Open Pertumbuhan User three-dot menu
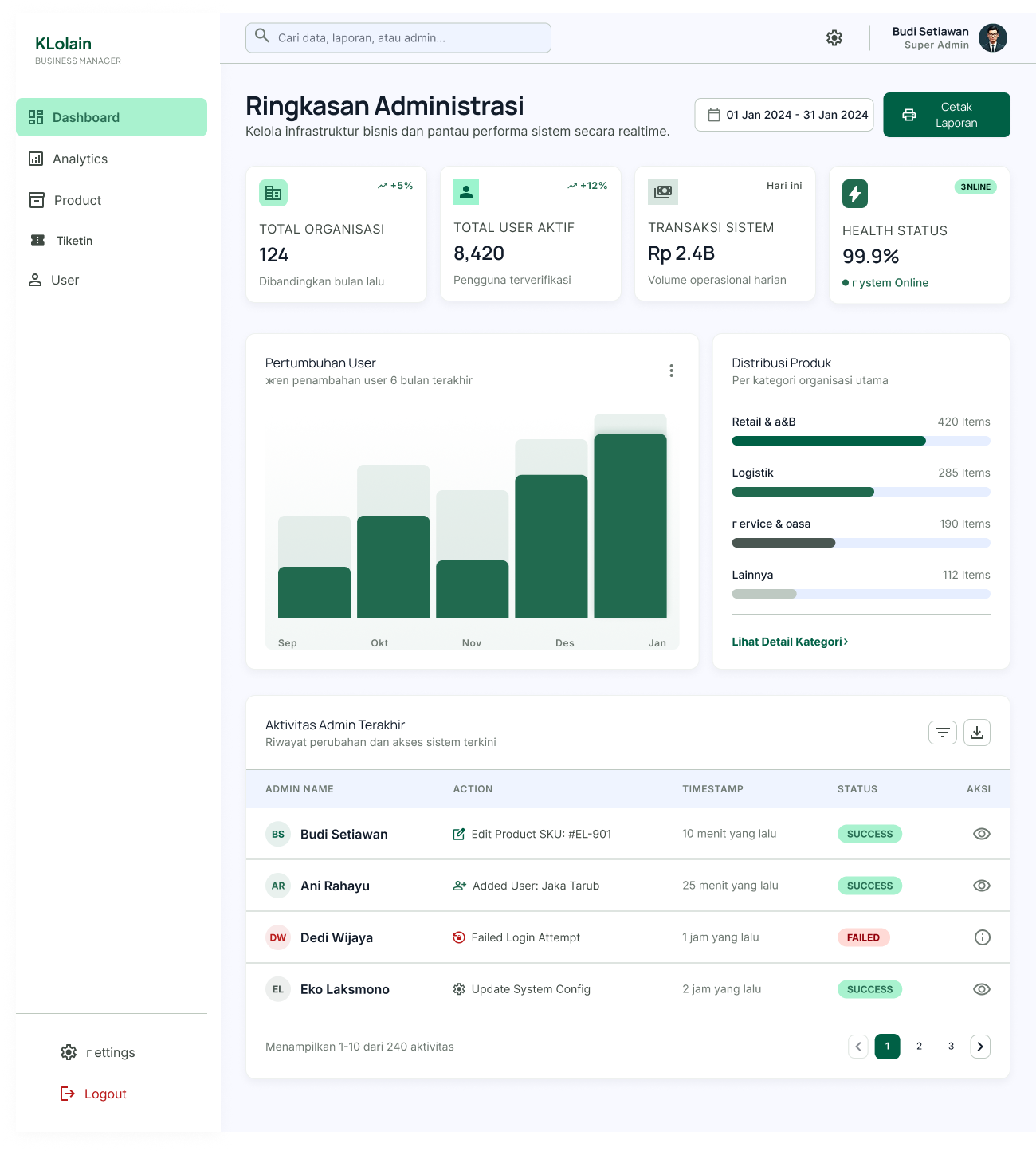The width and height of the screenshot is (1036, 1151). [671, 371]
